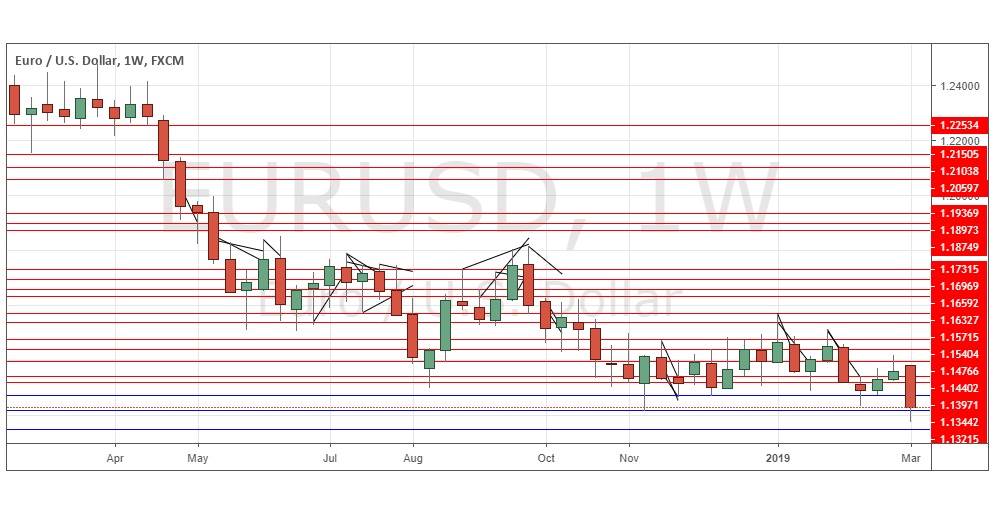This screenshot has height=507, width=995.
Task: Select the 1.21505 price level label
Action: tap(959, 154)
